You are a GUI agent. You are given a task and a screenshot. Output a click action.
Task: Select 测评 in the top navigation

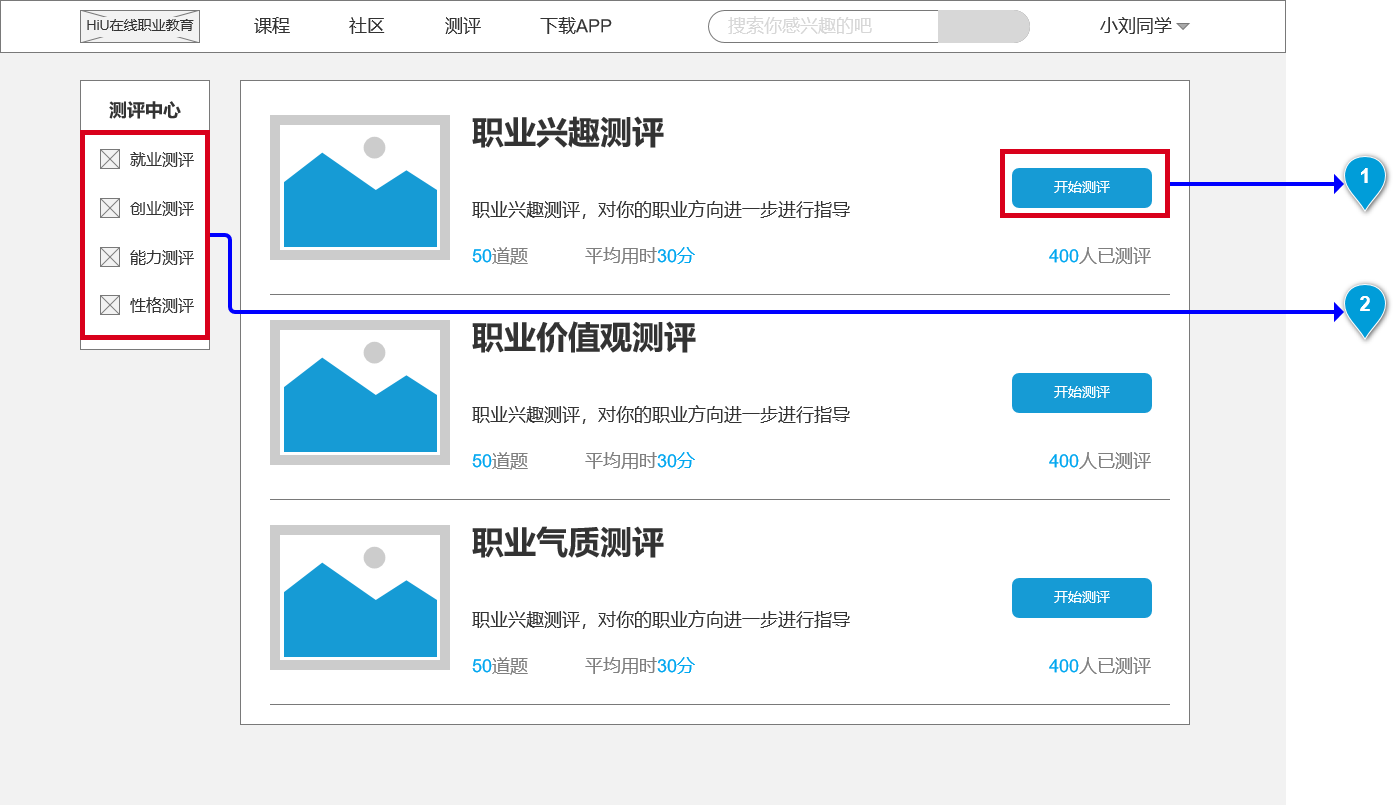click(x=463, y=26)
